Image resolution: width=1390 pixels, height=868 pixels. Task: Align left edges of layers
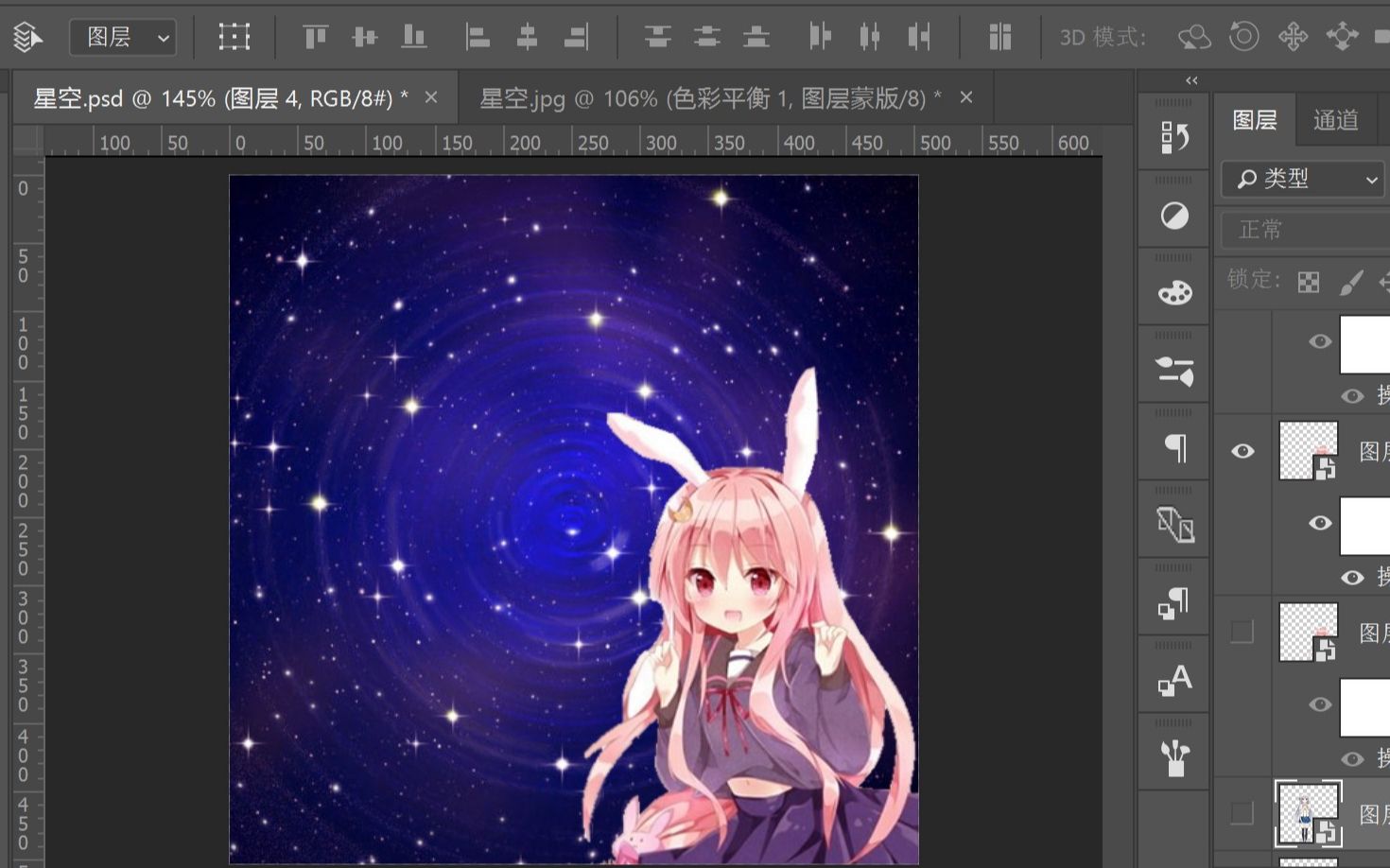point(478,37)
